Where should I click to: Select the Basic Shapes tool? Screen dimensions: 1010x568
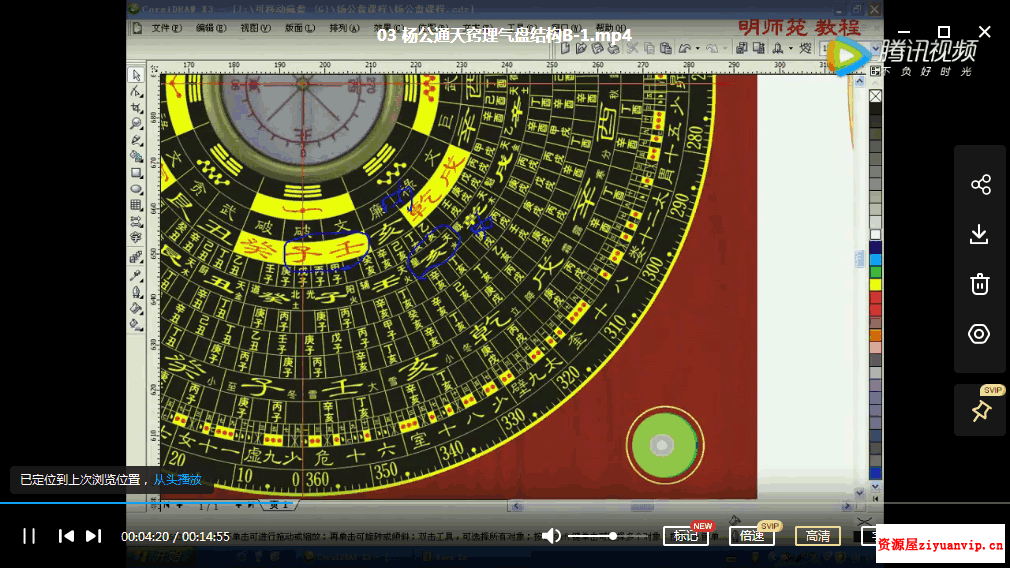136,222
